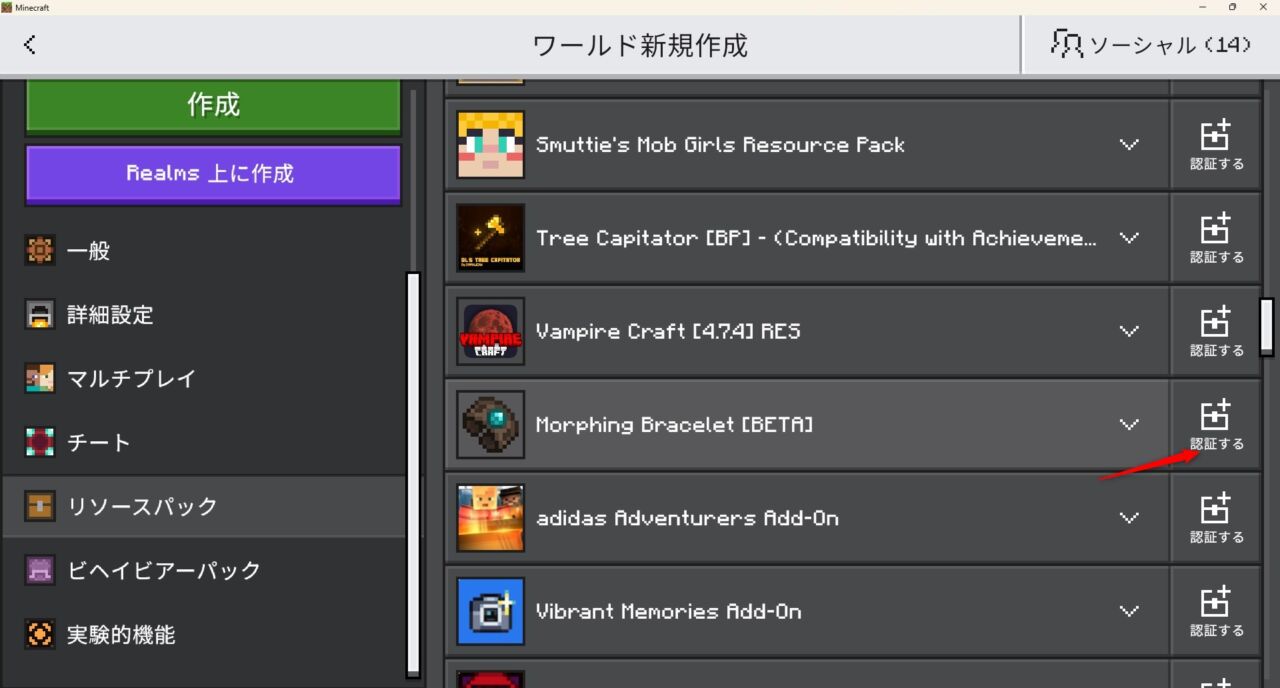Image resolution: width=1280 pixels, height=688 pixels.
Task: Click the Vampire Craft logo thumbnail
Action: [491, 331]
